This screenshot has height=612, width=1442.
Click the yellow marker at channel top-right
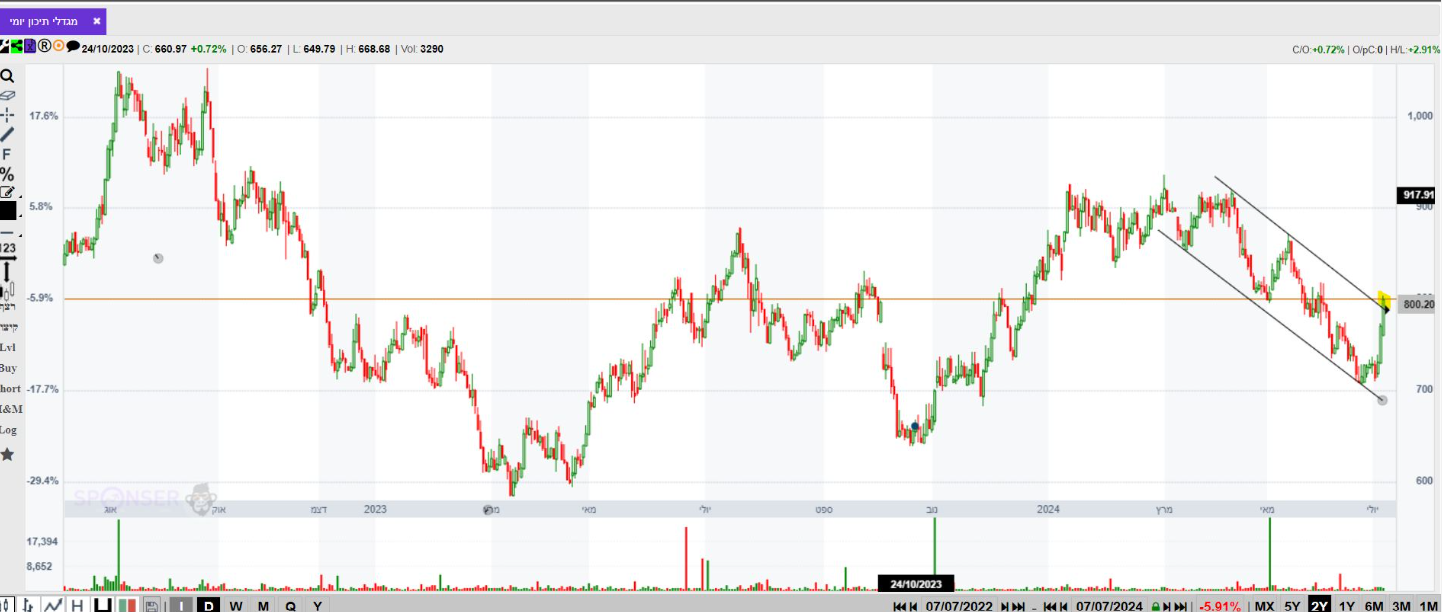pyautogui.click(x=1384, y=298)
